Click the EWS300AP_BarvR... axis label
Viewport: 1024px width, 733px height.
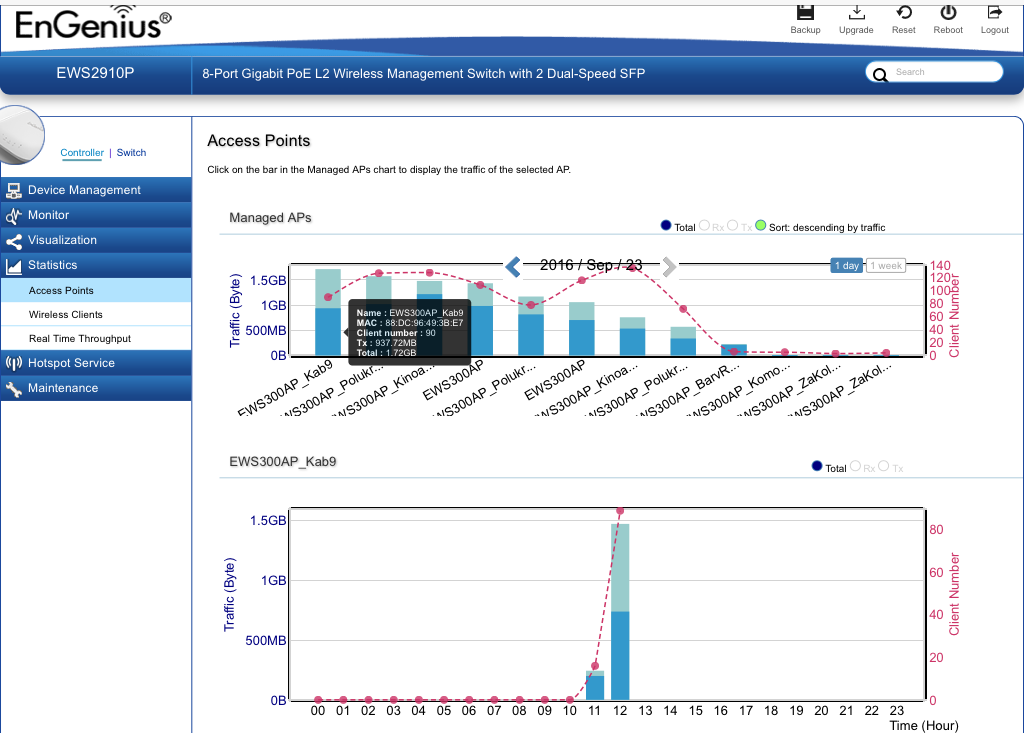[689, 391]
